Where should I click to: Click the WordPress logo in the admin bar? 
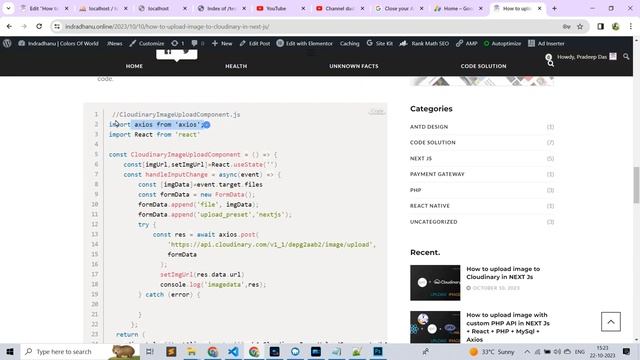click(x=7, y=43)
